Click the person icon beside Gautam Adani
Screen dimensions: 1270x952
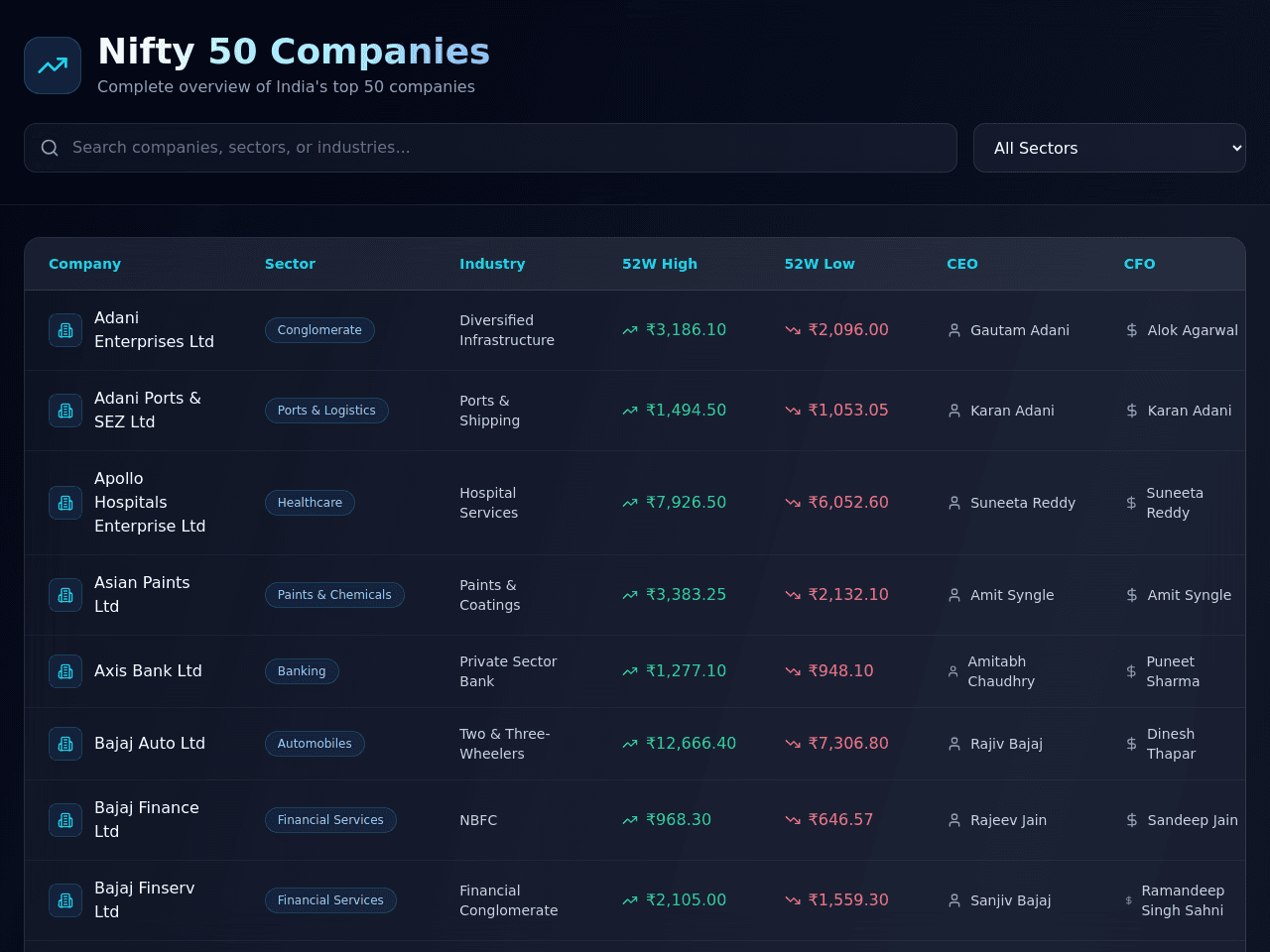coord(954,330)
